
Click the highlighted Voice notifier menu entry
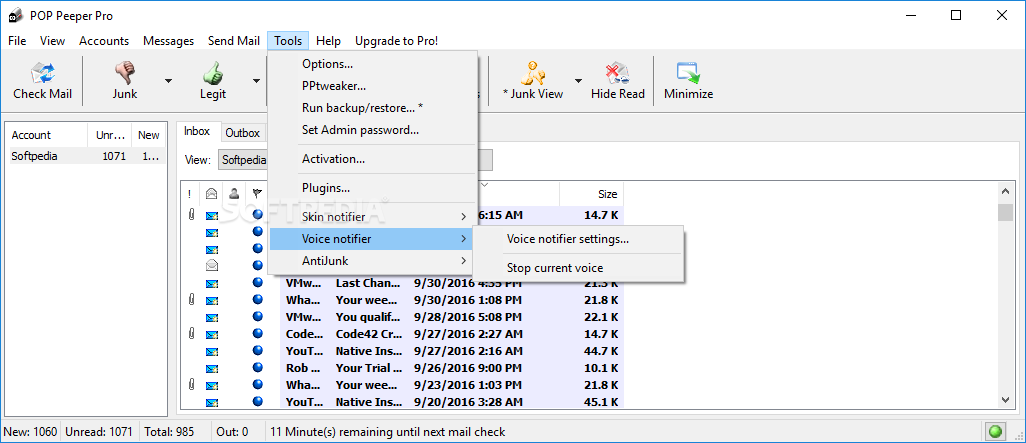point(372,239)
